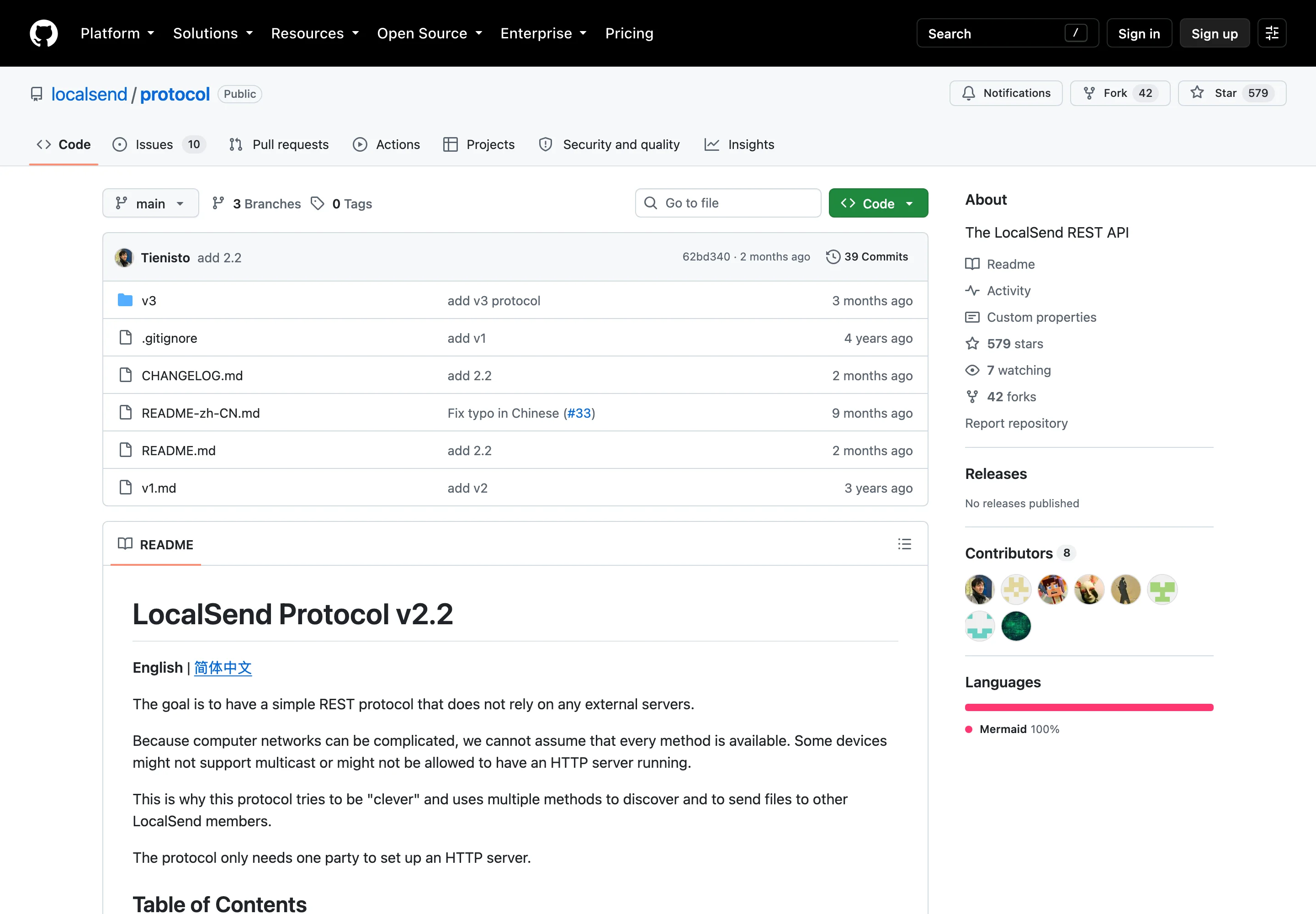Image resolution: width=1316 pixels, height=914 pixels.
Task: Open the 'add v1' commit message
Action: click(x=467, y=338)
